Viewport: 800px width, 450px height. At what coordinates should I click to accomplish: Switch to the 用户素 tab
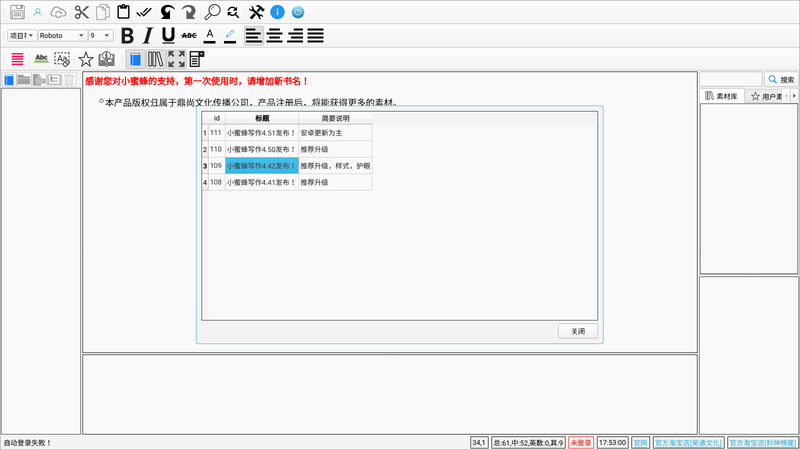(x=767, y=96)
